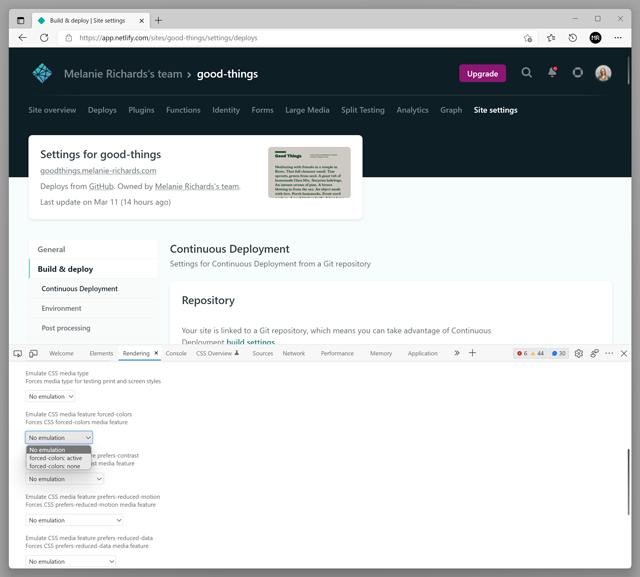Open the browser History icon
This screenshot has width=640, height=577.
point(573,38)
